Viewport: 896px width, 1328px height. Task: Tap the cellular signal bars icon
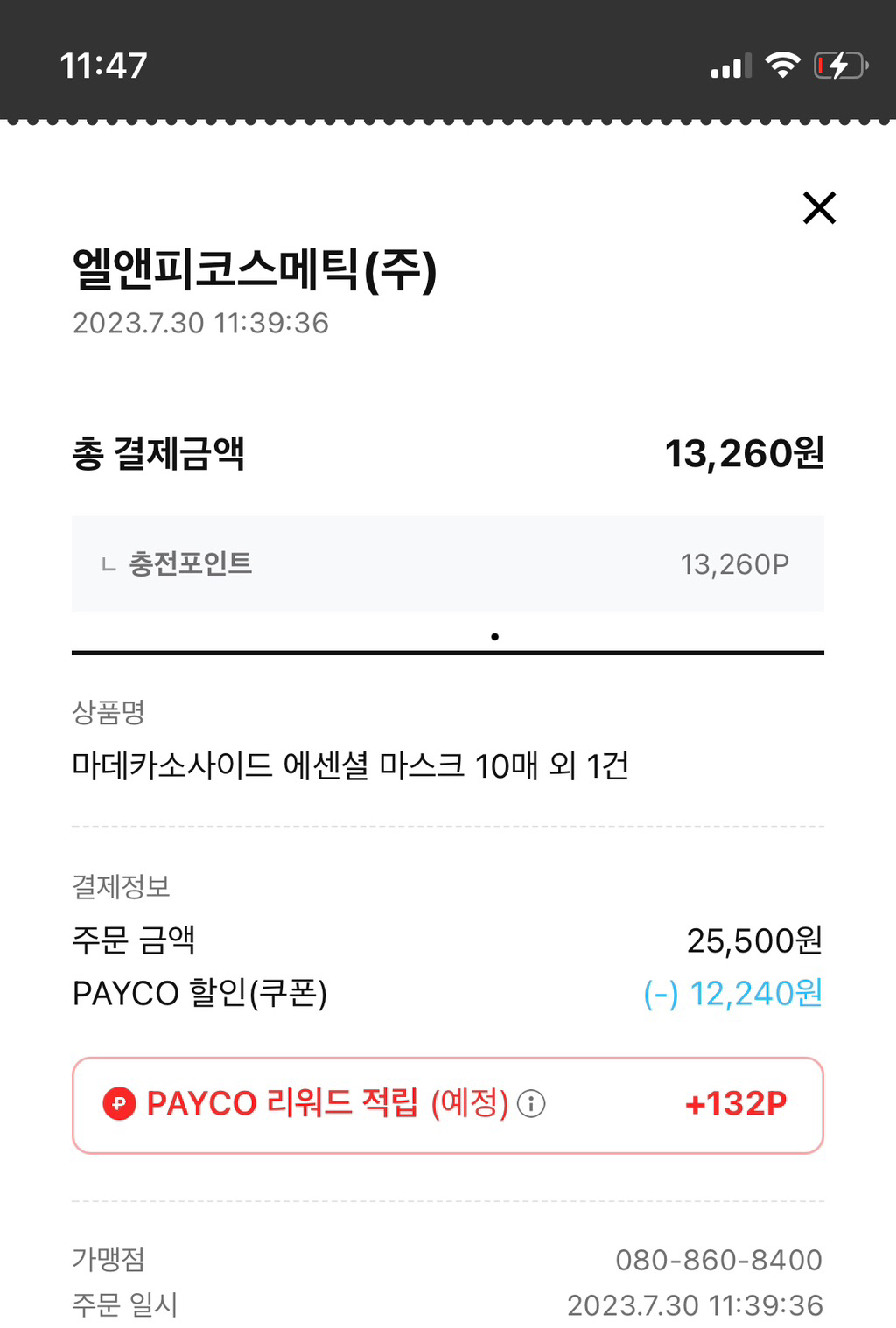click(x=731, y=66)
